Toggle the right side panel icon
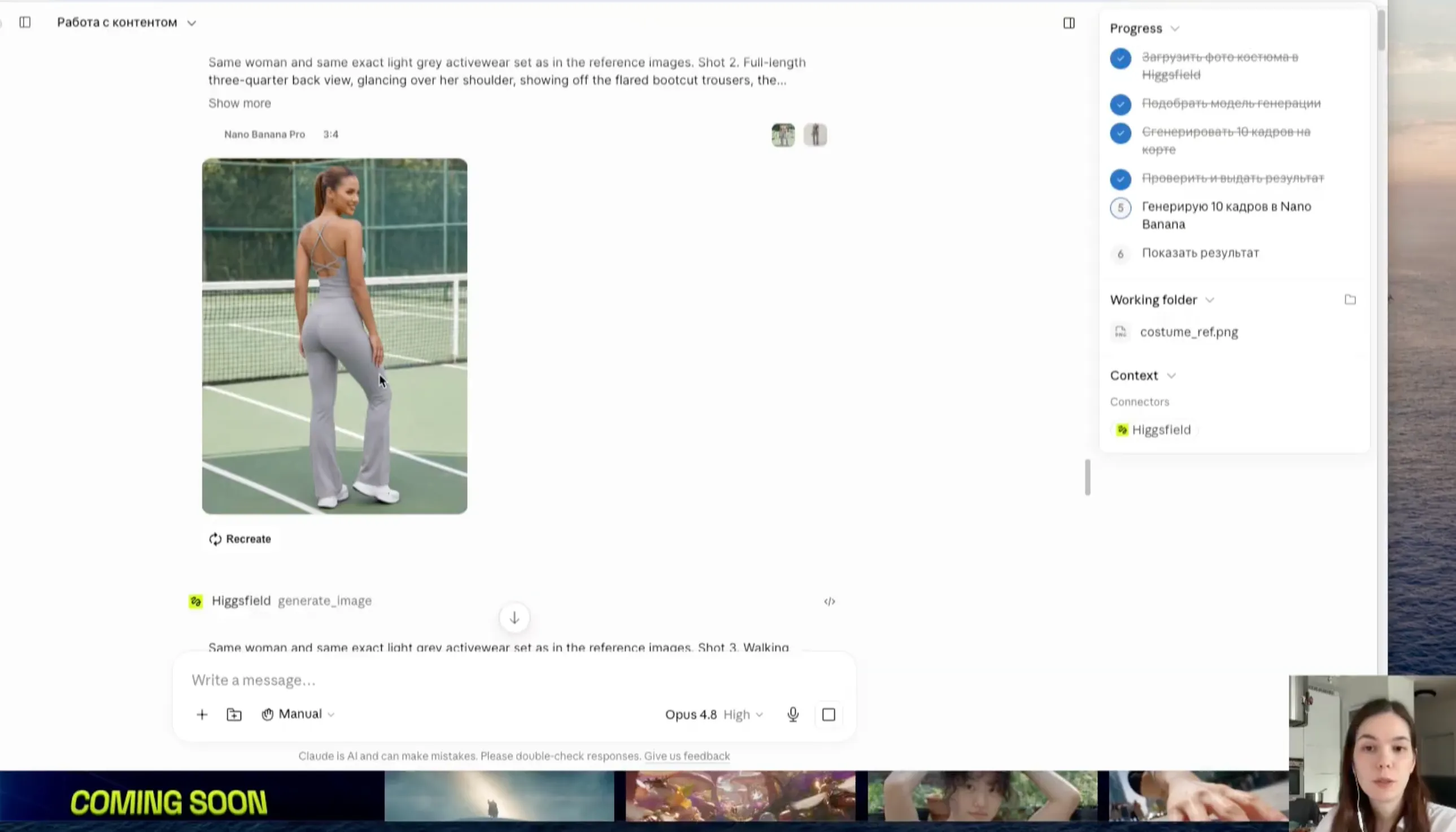 point(1069,23)
